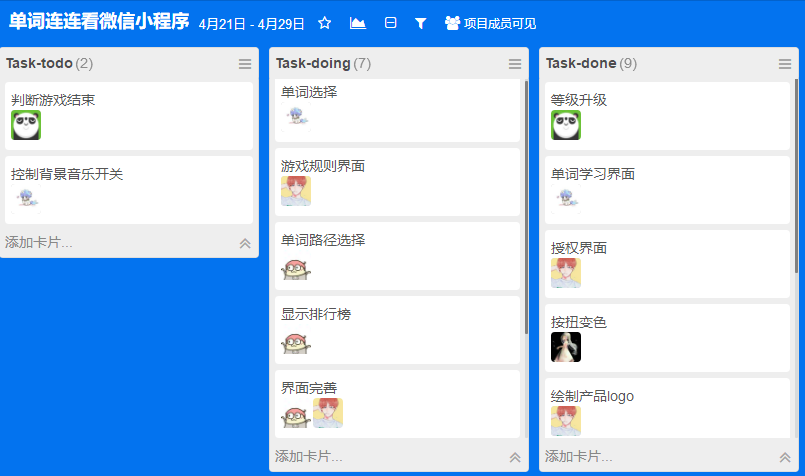Click the Task-done list vertical scrollbar
805x476 pixels.
pos(796,178)
